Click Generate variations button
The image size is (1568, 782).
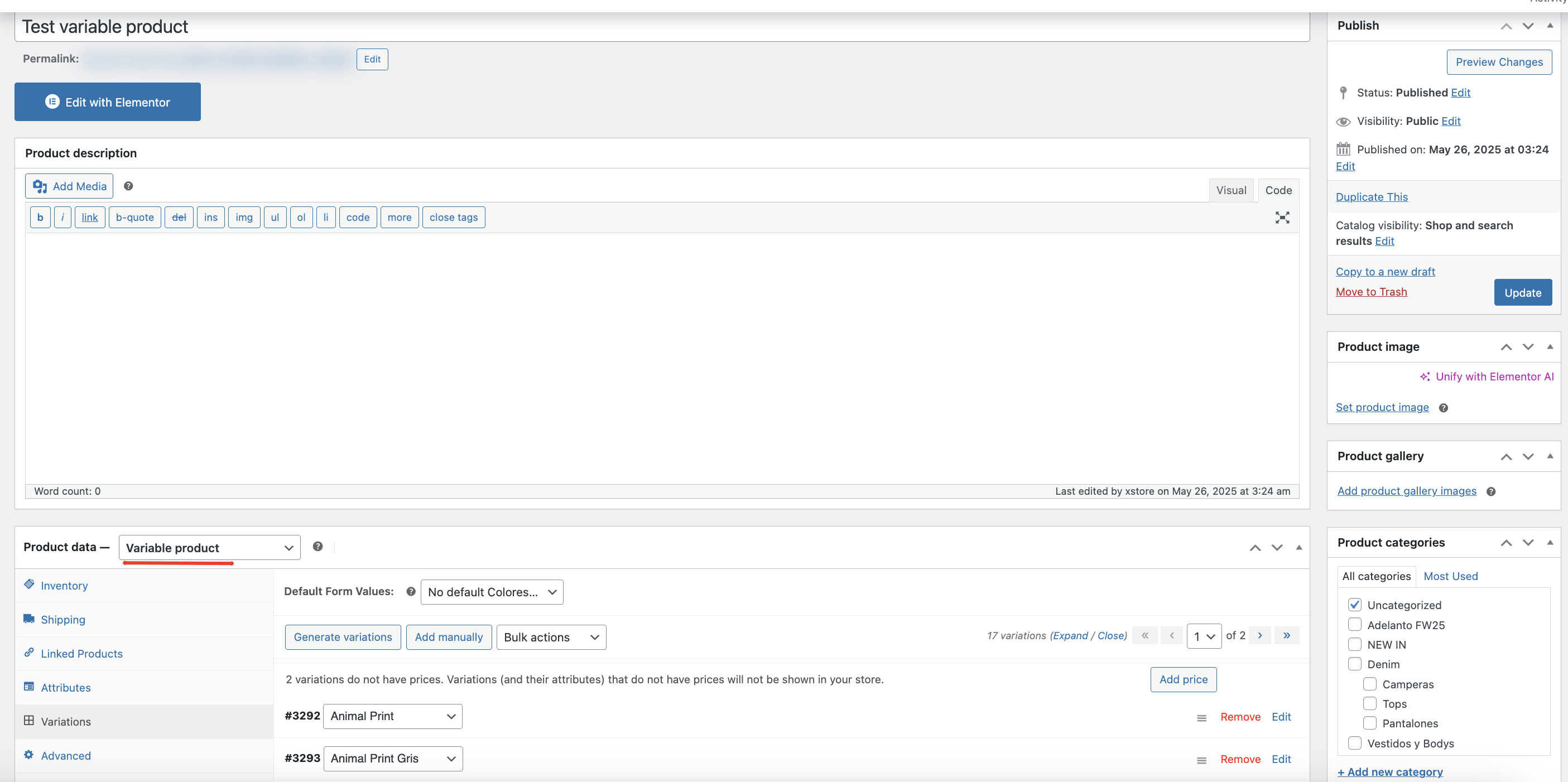(343, 637)
